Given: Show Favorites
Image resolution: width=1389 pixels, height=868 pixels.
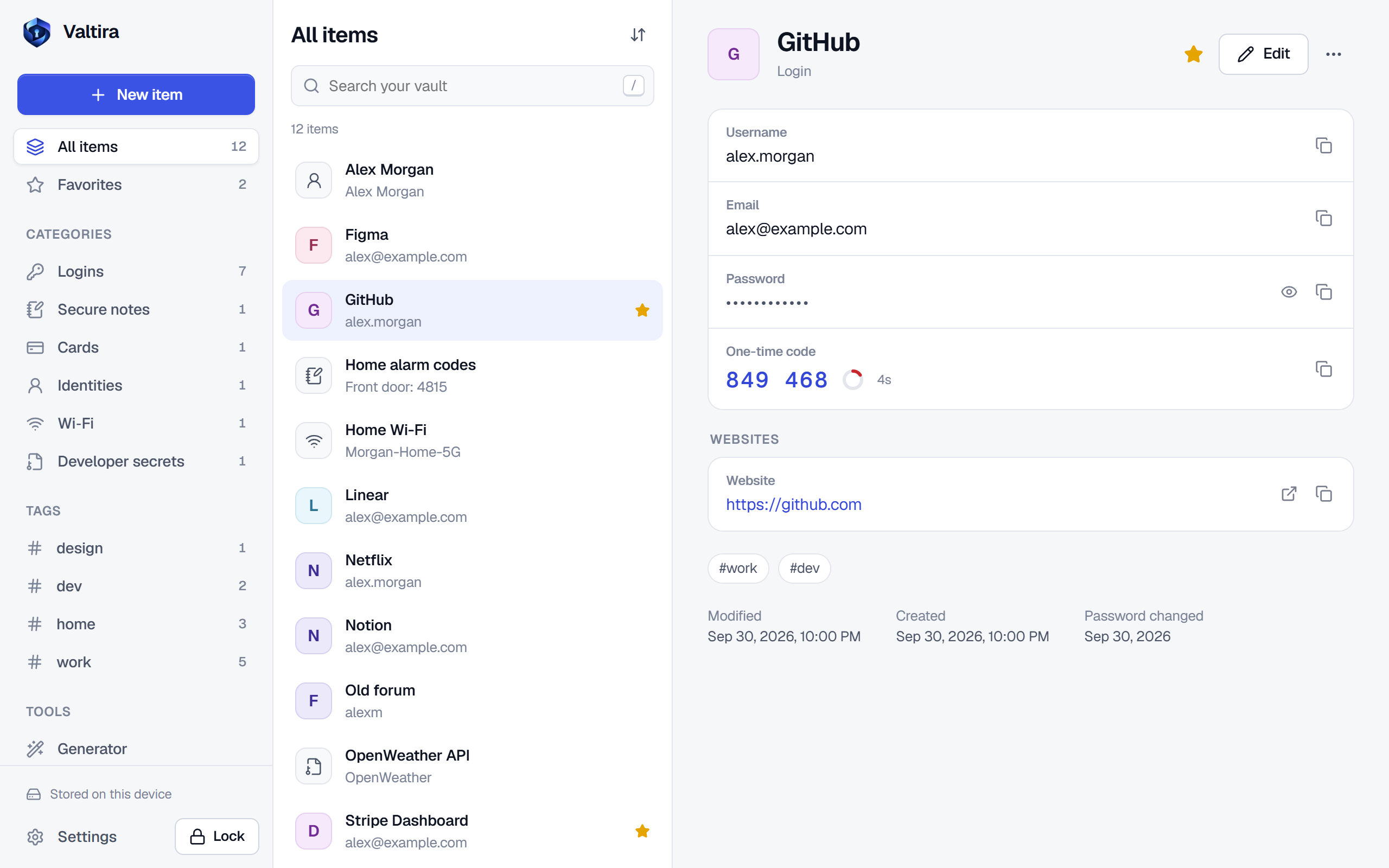Looking at the screenshot, I should pyautogui.click(x=136, y=184).
